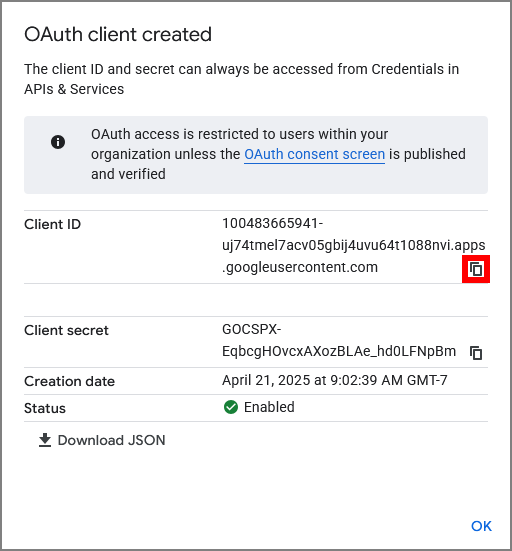Click the .googleusercontent.com text line
The image size is (512, 551).
[300, 267]
